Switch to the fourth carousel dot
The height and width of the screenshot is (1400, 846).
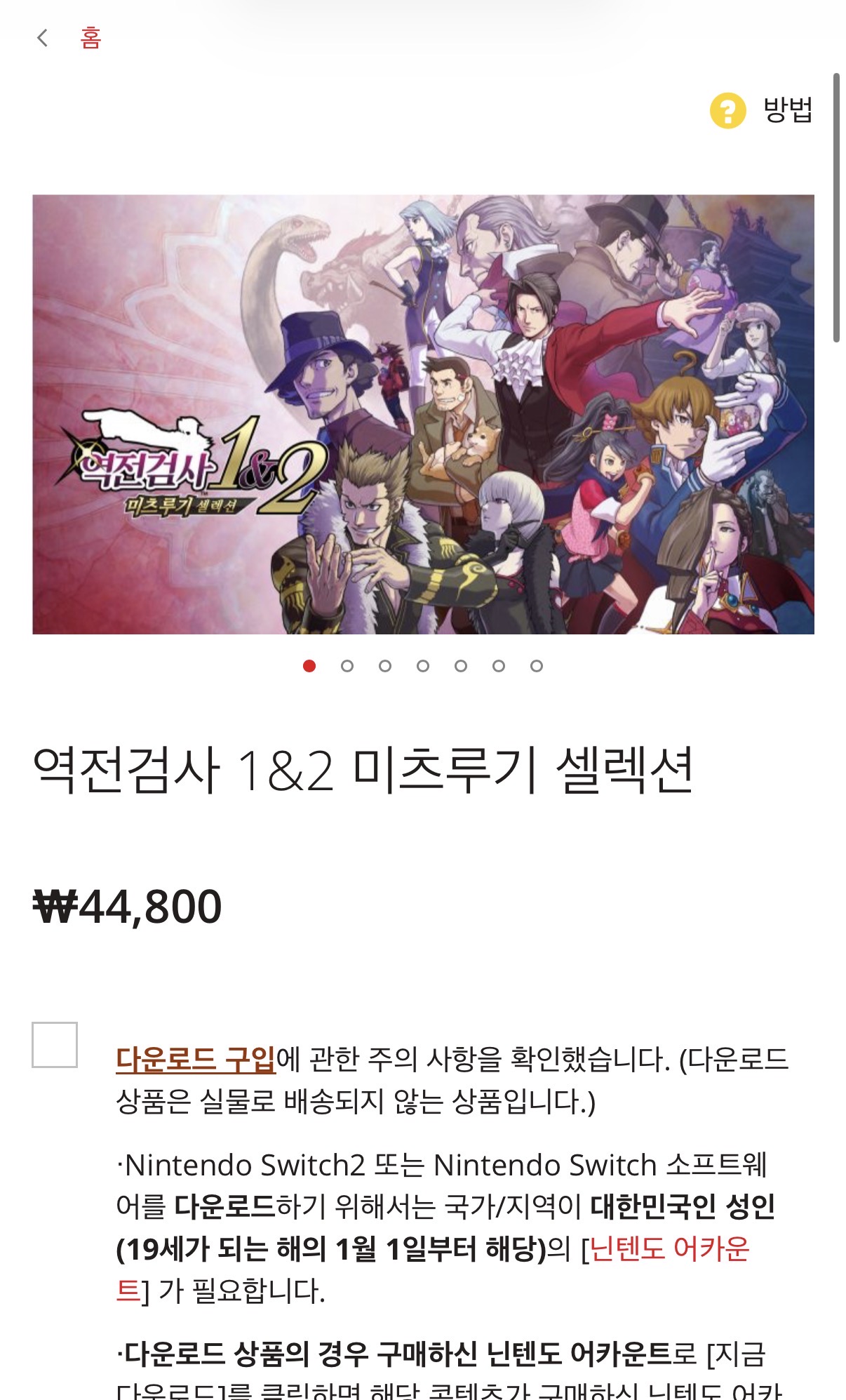click(x=423, y=666)
